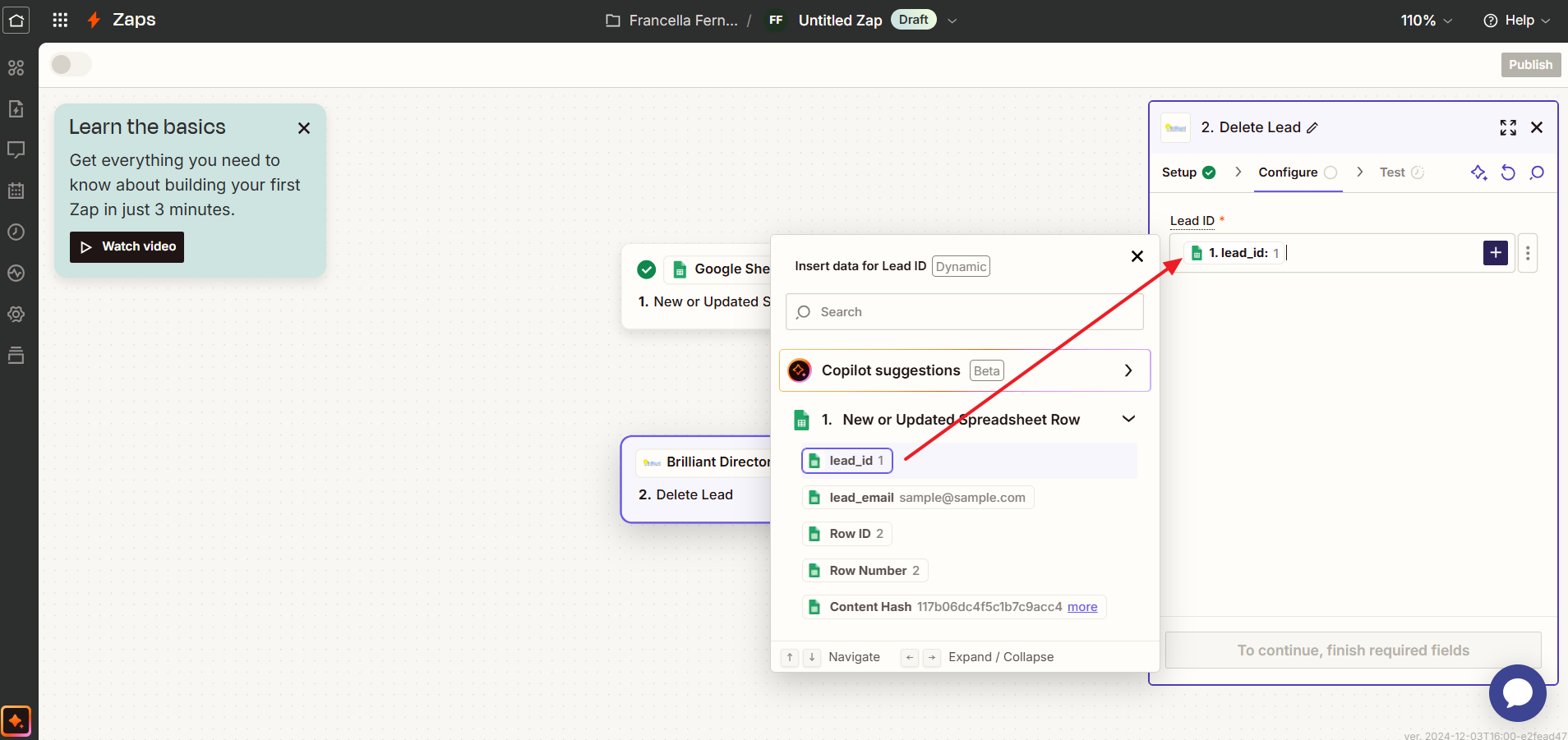Rename step via pencil icon beside Delete Lead
The height and width of the screenshot is (740, 1568).
pos(1312,128)
